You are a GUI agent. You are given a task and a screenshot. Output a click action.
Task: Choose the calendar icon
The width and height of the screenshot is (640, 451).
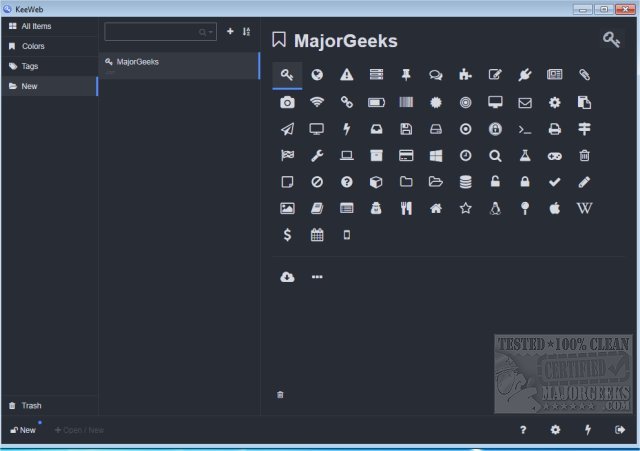coord(317,235)
